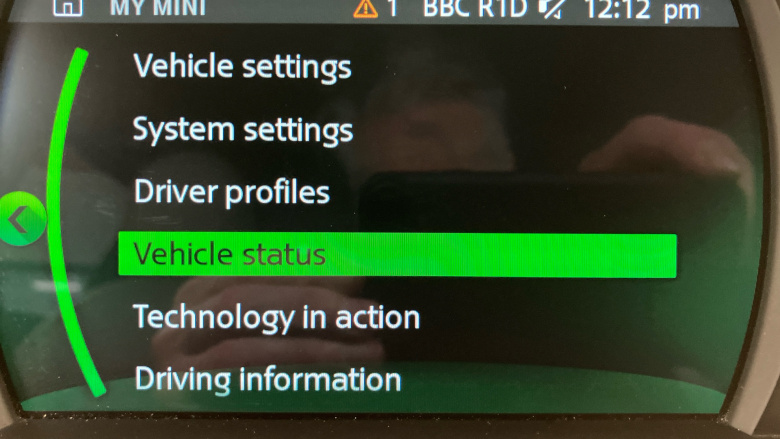Tap the pm indicator of the clock
This screenshot has height=439, width=780.
tap(682, 11)
